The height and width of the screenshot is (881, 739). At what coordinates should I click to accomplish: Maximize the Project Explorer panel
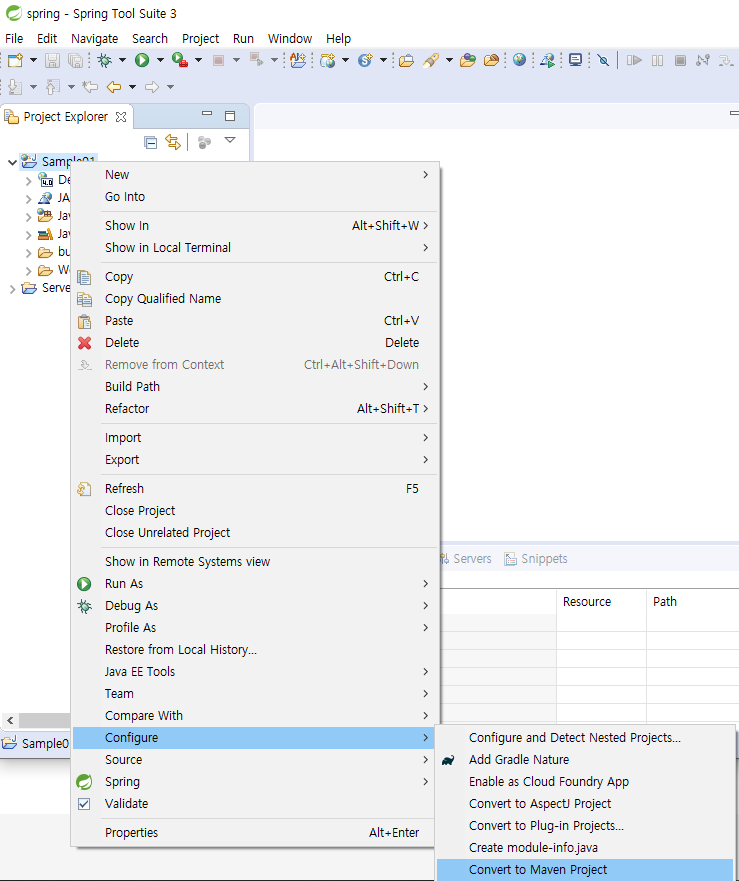pyautogui.click(x=230, y=116)
